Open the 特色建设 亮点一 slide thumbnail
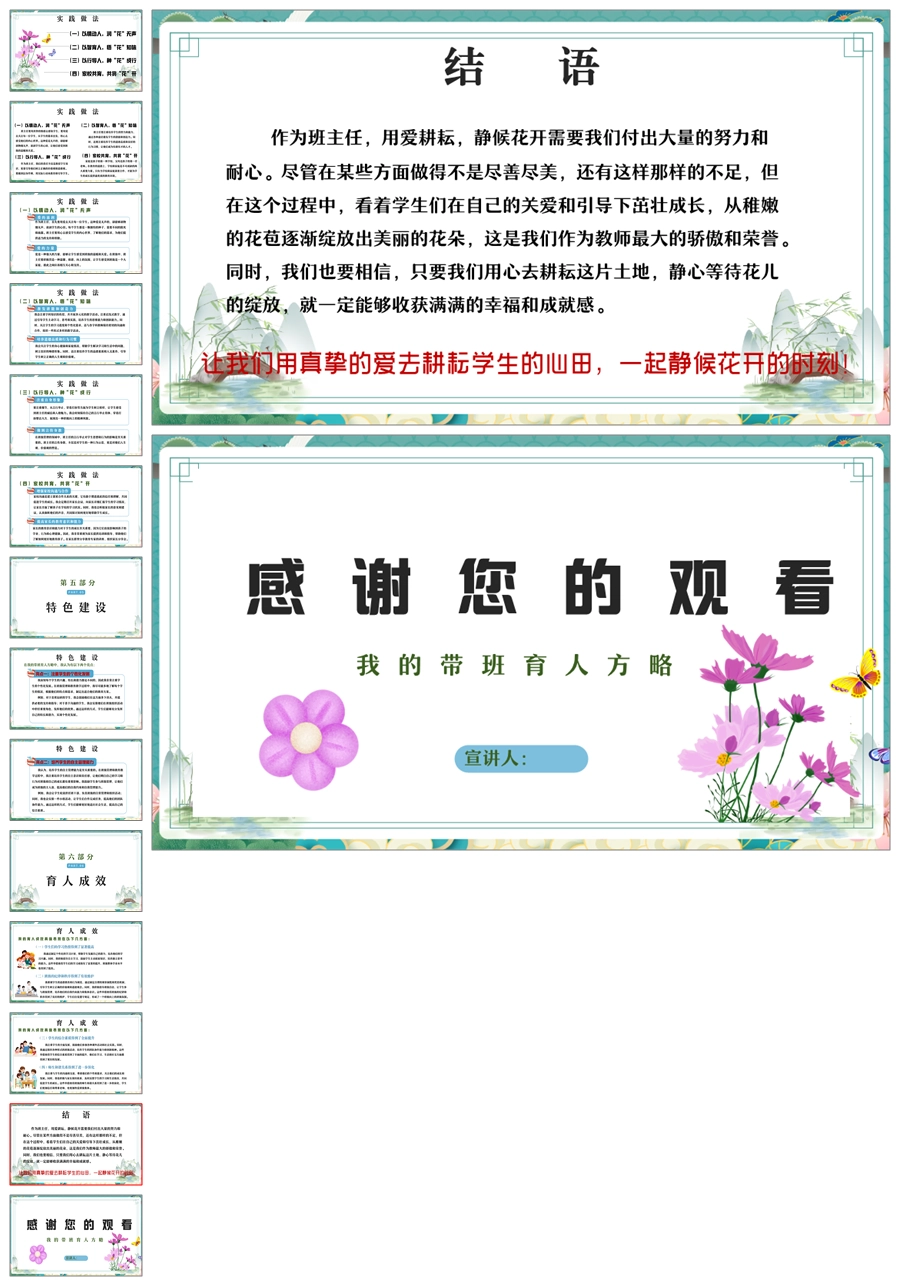This screenshot has height=1286, width=900. tap(76, 688)
